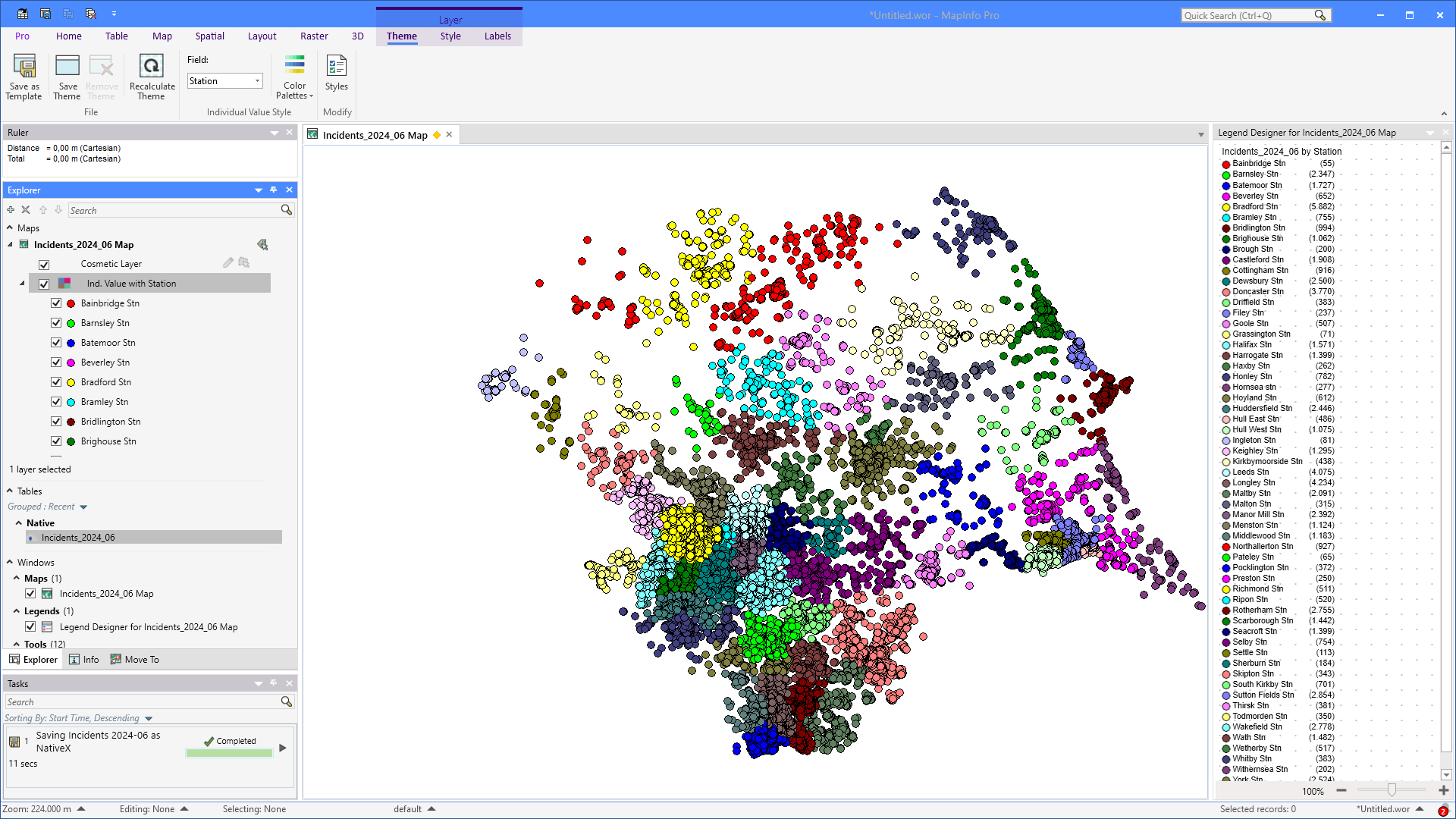Toggle Bradford Stn visibility checkbox
Screen dimensions: 1456x819
[56, 382]
